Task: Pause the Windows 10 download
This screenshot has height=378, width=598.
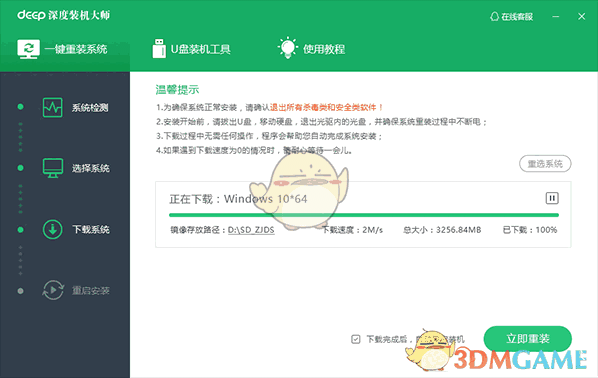Action: pos(552,198)
